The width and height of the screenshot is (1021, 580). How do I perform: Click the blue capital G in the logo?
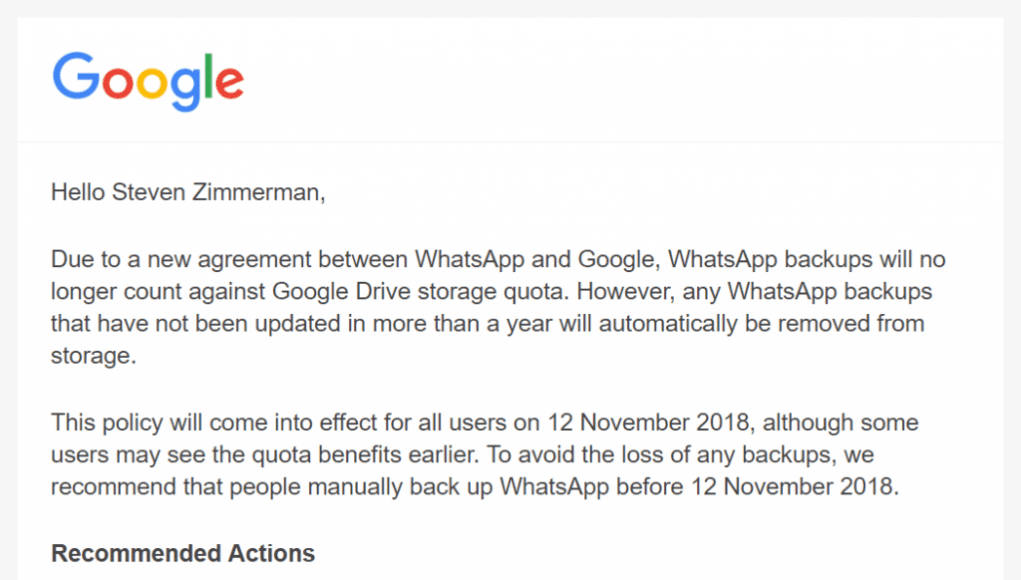point(76,76)
